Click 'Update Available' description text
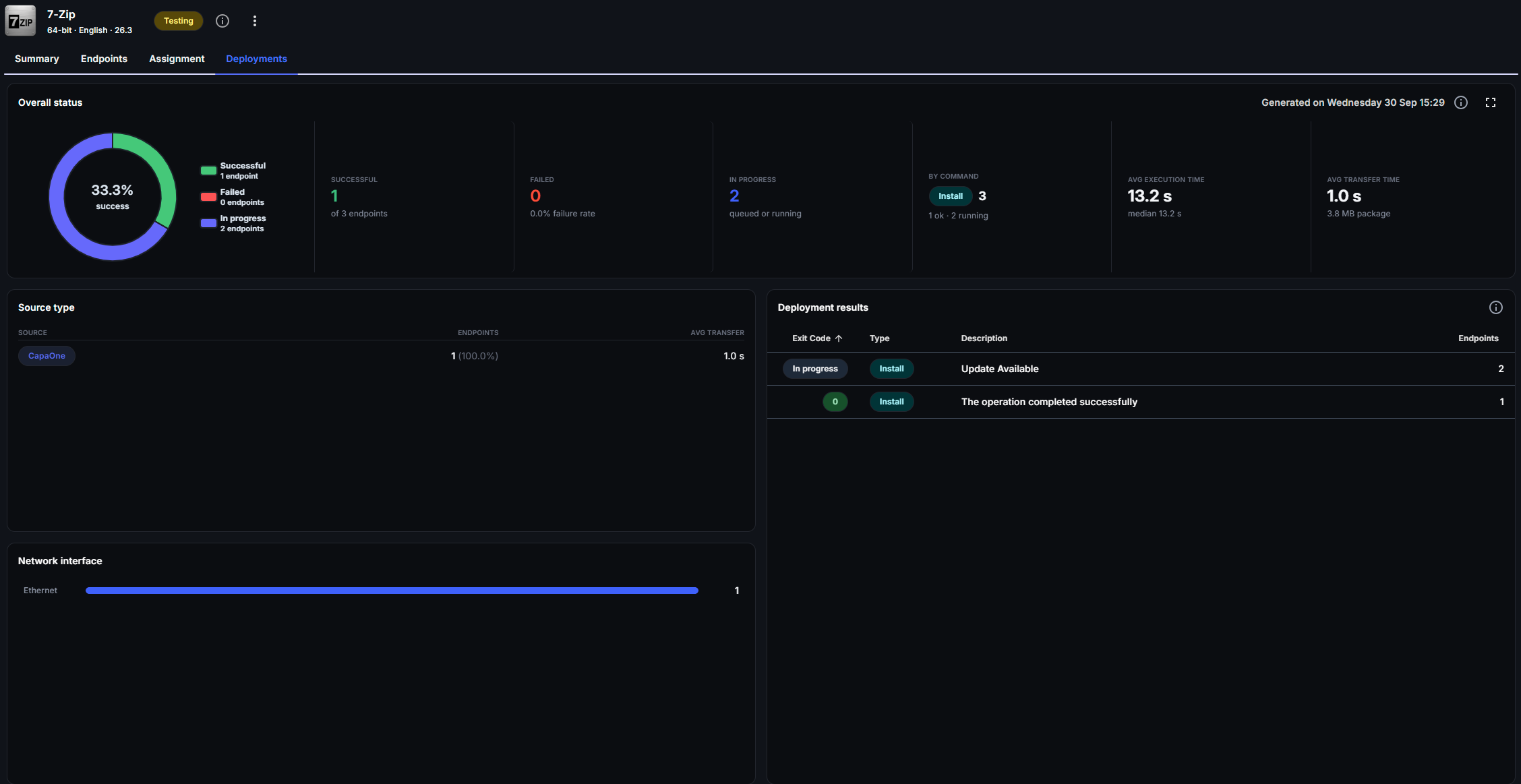Viewport: 1521px width, 784px height. click(x=999, y=369)
